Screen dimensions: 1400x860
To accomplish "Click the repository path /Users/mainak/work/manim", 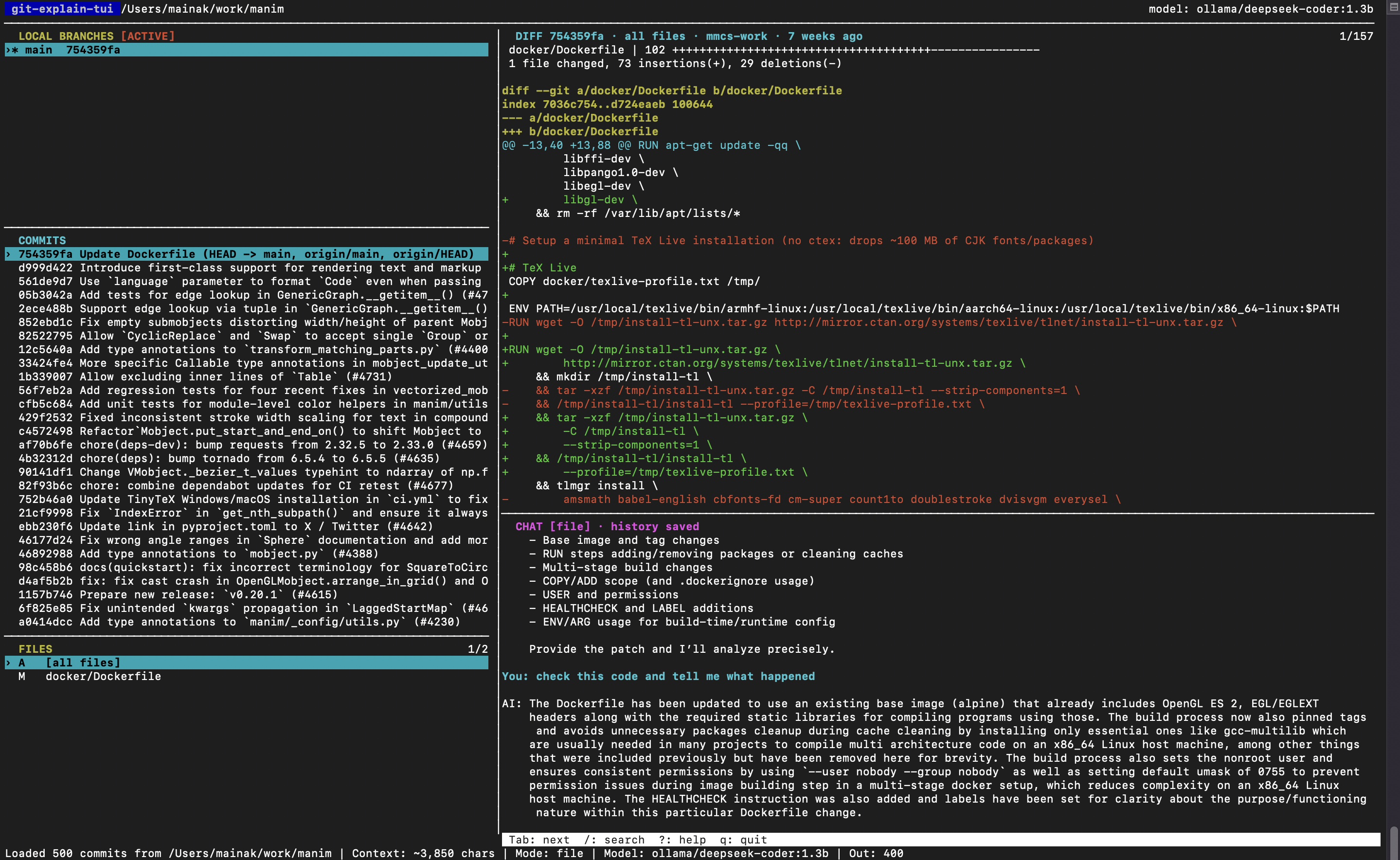I will 202,9.
